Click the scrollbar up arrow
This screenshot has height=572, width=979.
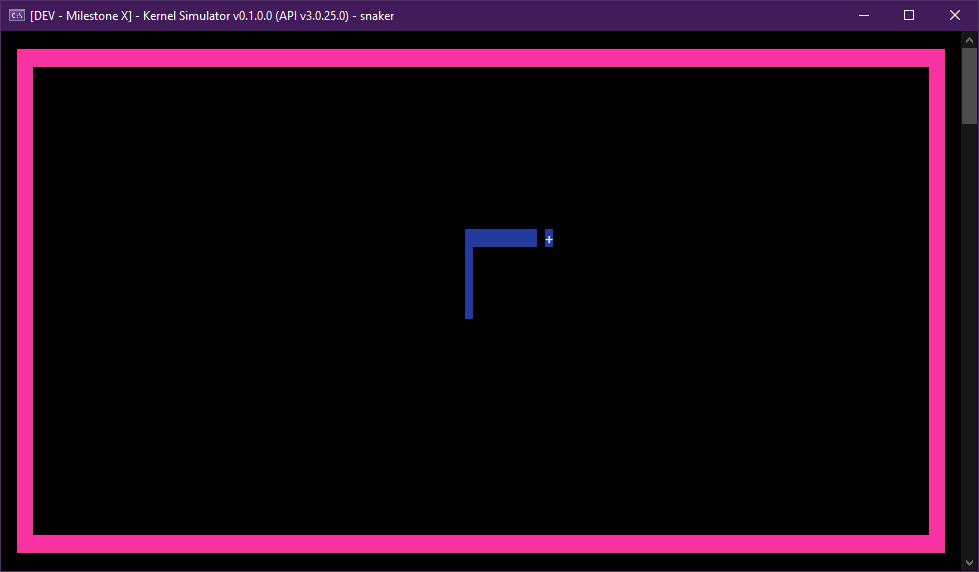click(x=970, y=40)
